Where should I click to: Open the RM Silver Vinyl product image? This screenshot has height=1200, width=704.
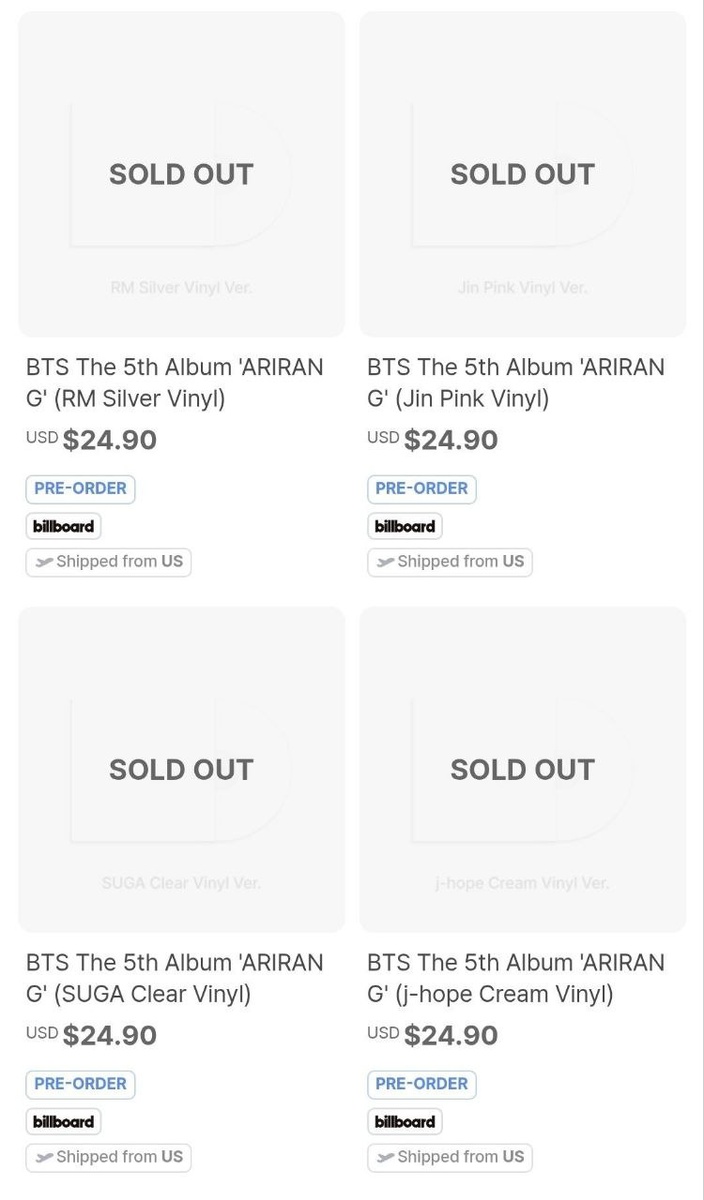point(181,174)
